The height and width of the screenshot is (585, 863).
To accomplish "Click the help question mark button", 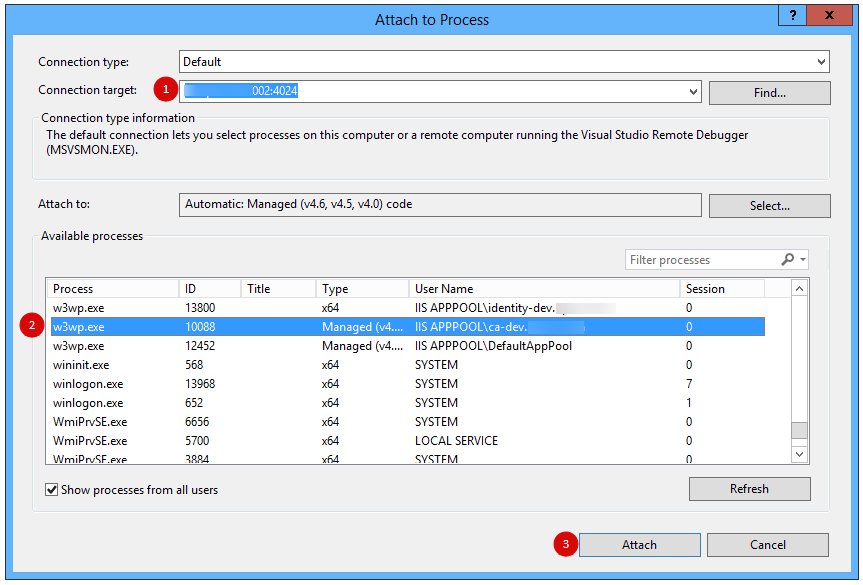I will point(793,15).
